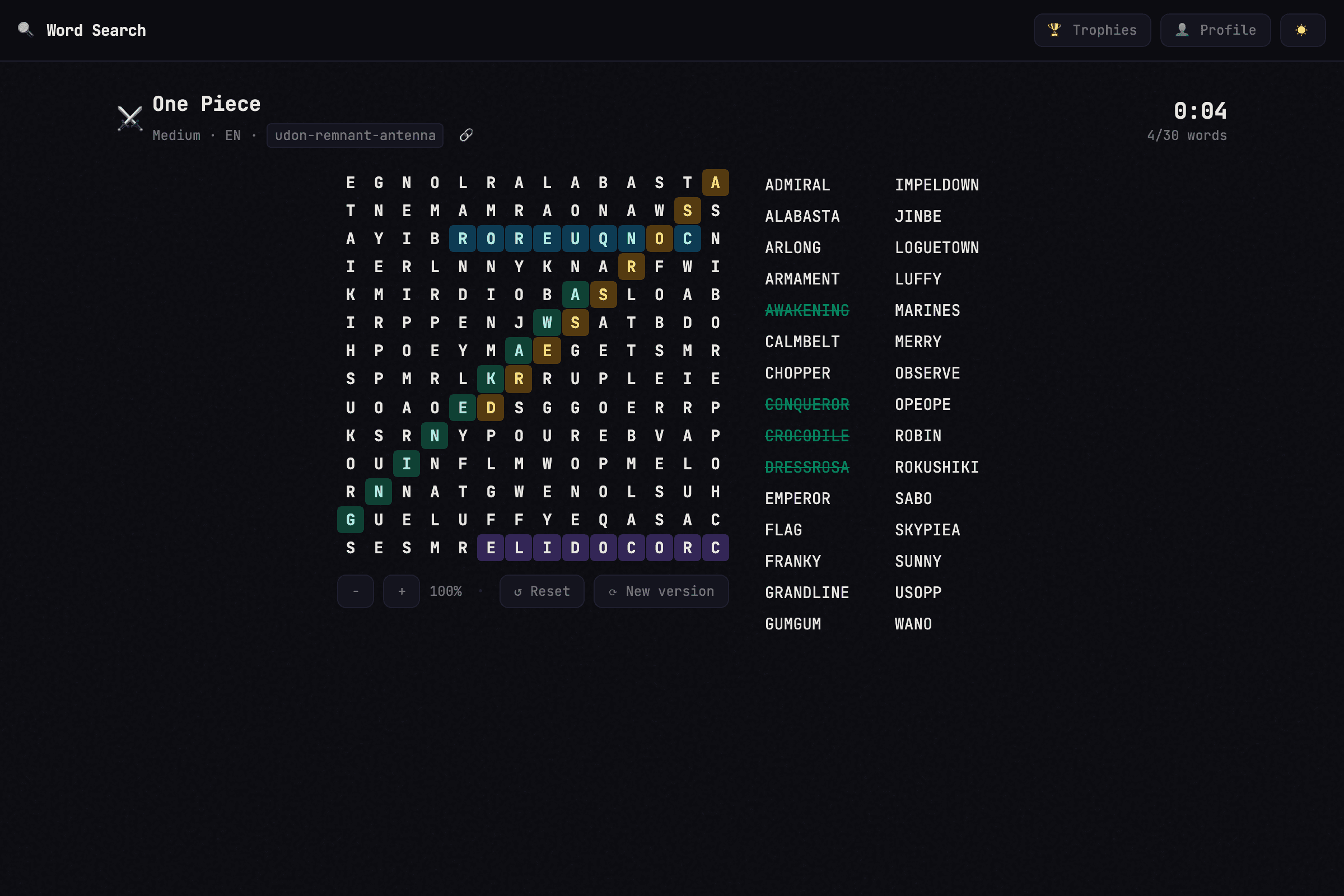Click the 100% zoom level label

[446, 591]
